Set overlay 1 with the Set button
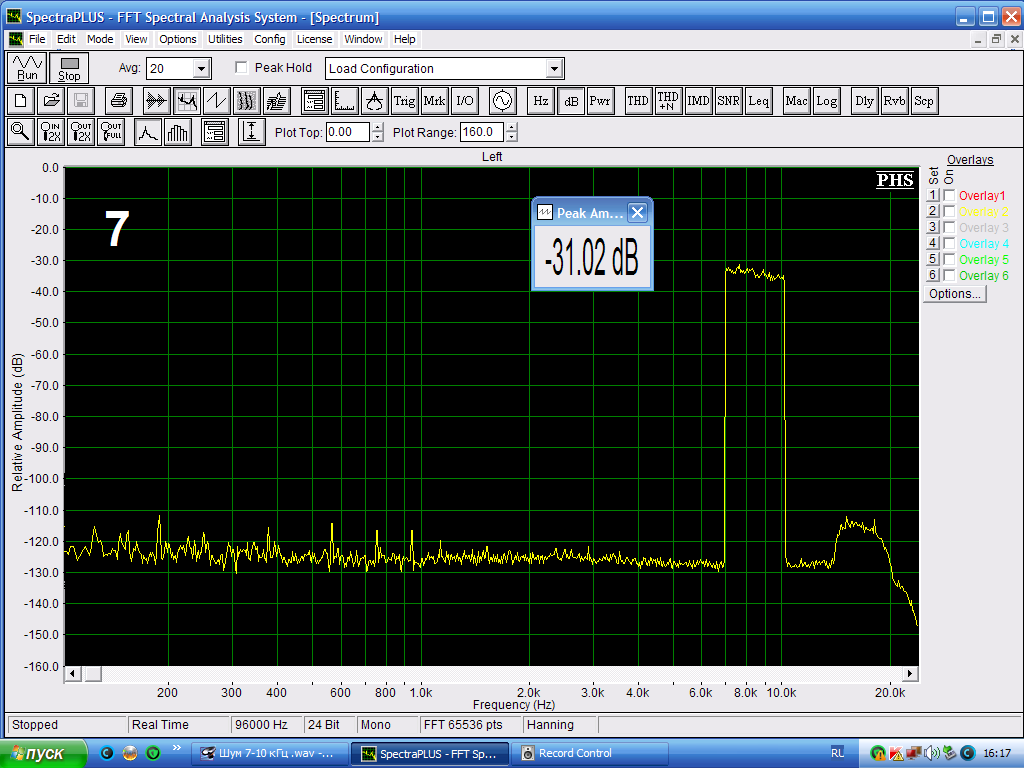This screenshot has width=1024, height=768. (933, 195)
